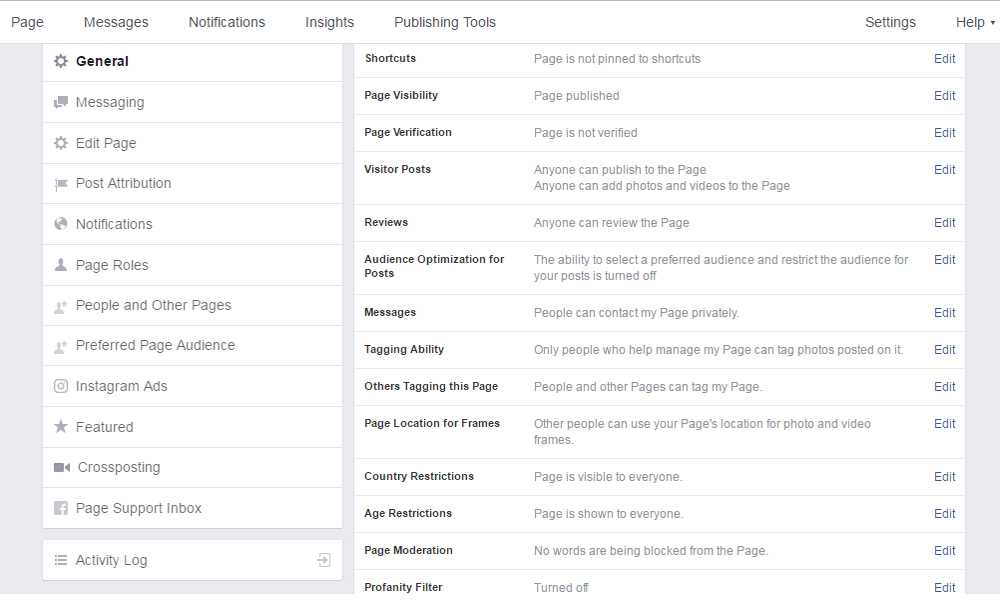
Task: Click the Featured star icon
Action: (61, 426)
